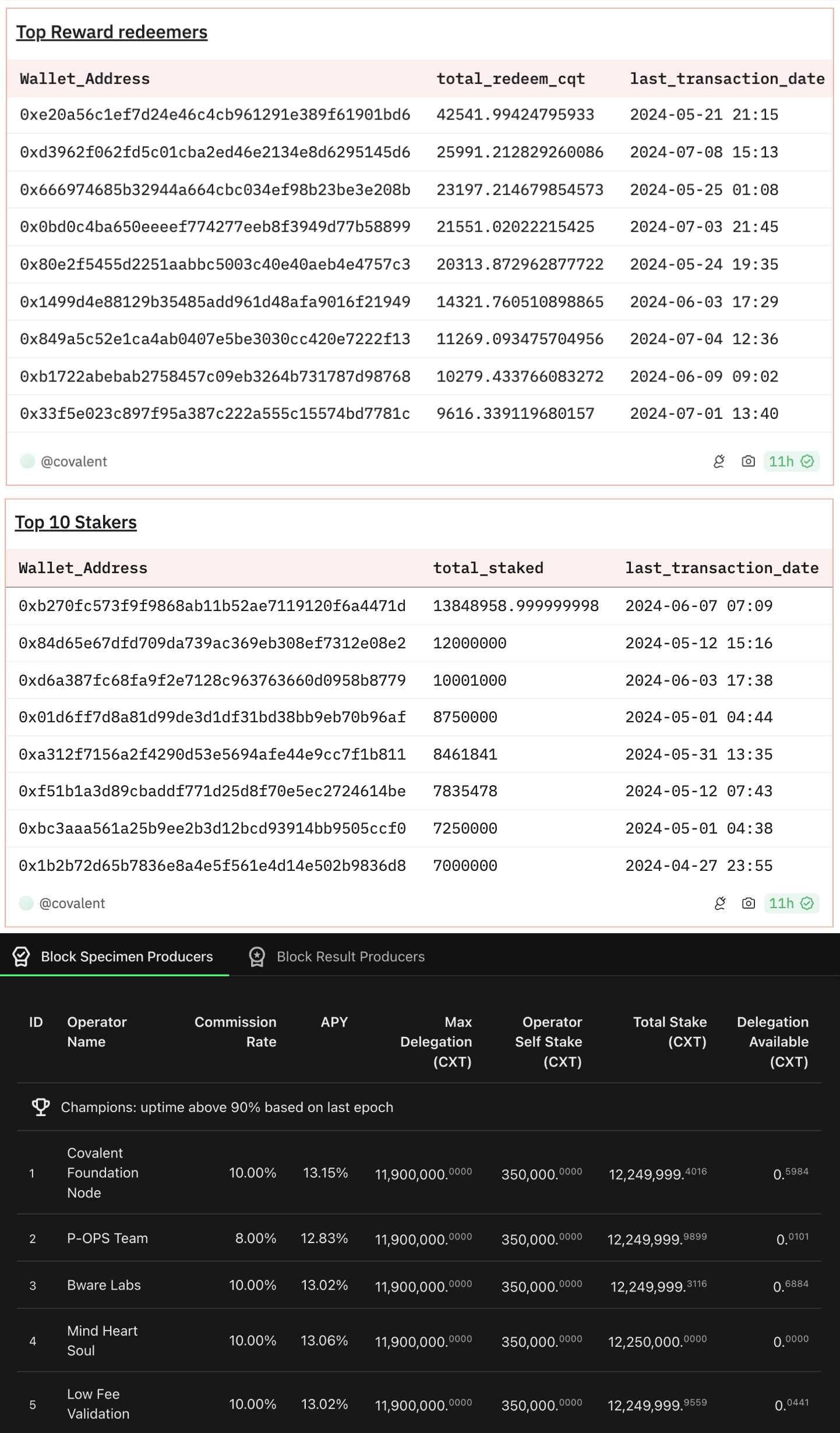Open @covalent profile under Top 10 Stakers
The width and height of the screenshot is (840, 1433).
tap(72, 903)
